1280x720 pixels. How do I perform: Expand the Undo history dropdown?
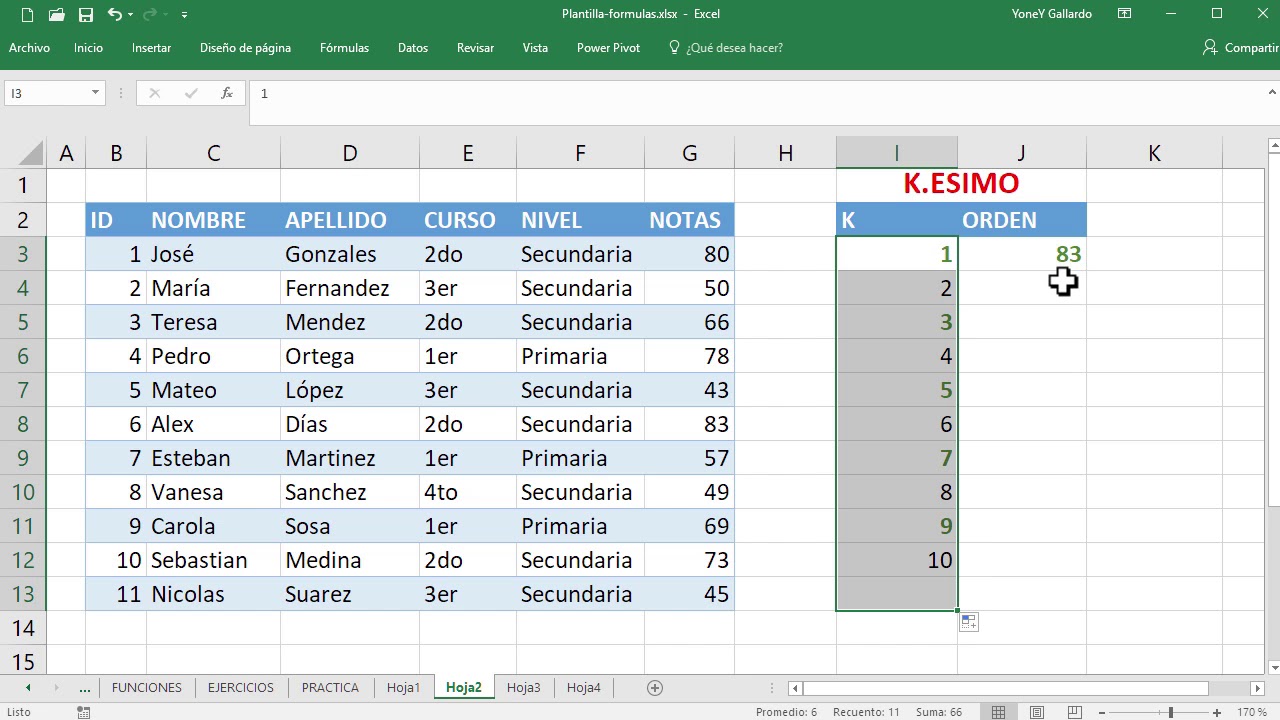point(130,15)
